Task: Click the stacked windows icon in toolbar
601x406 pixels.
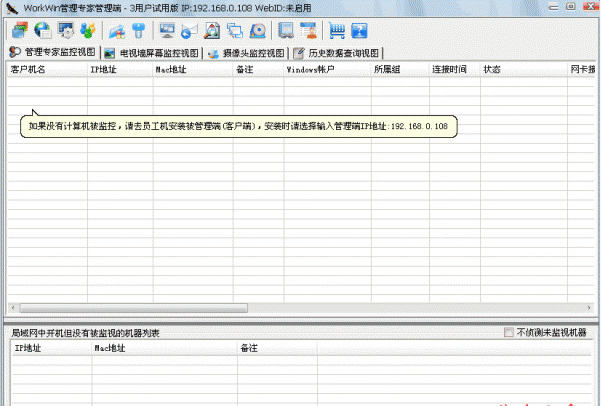Action: coord(20,30)
